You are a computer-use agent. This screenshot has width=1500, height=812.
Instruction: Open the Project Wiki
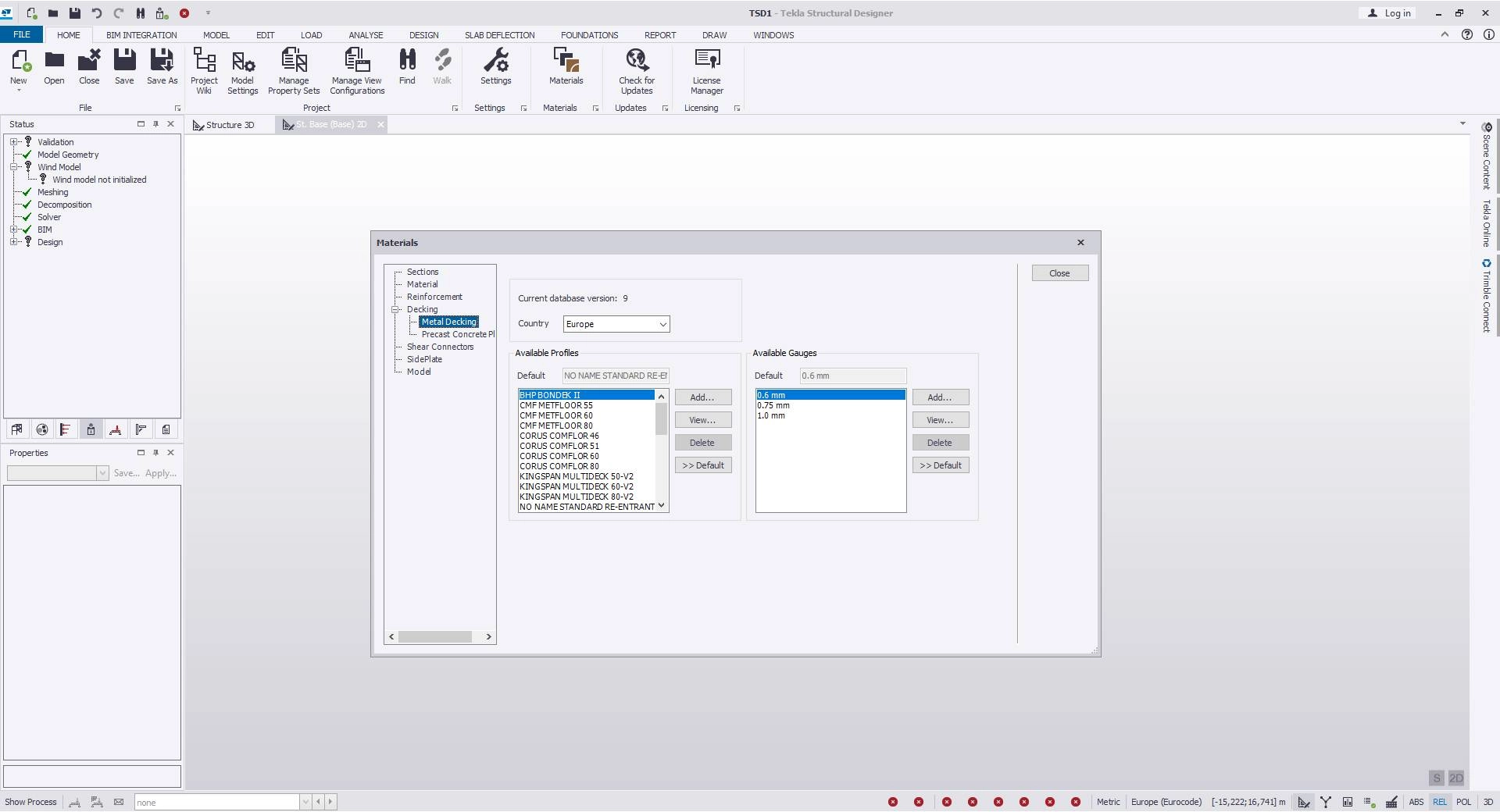click(204, 71)
